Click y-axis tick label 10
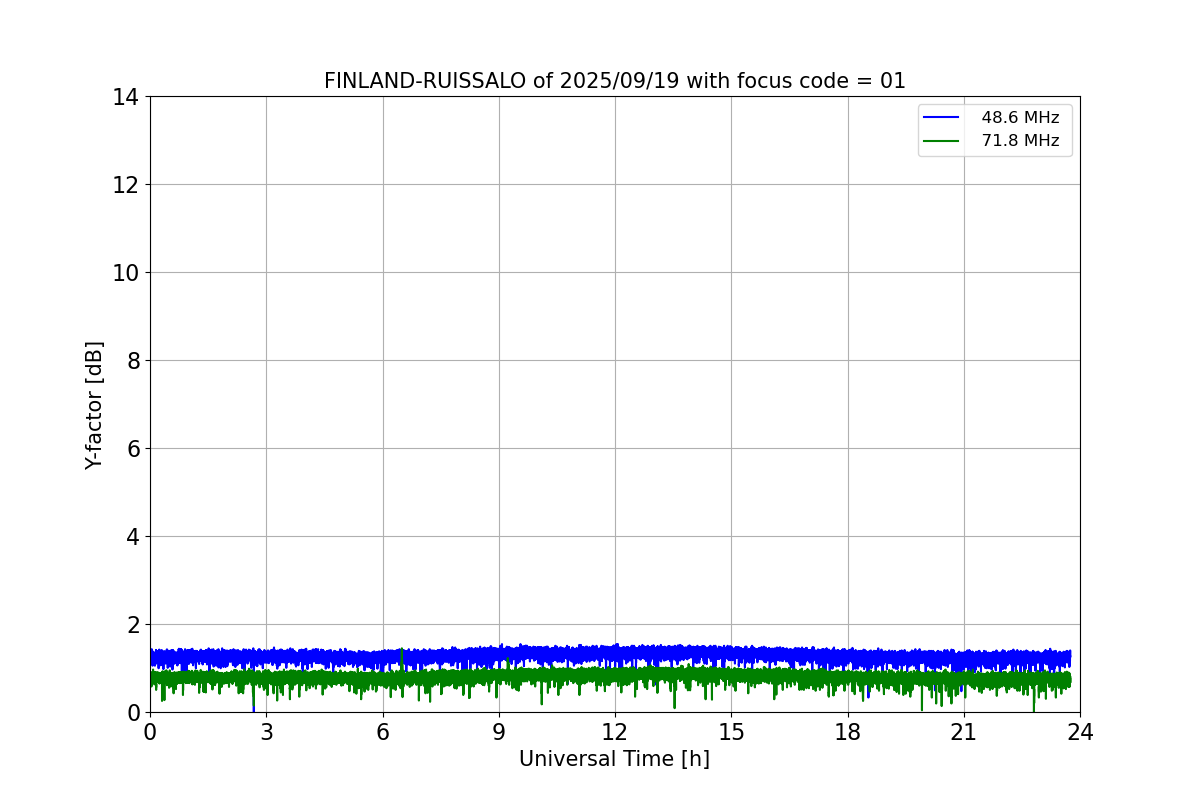The image size is (1200, 800). point(126,273)
